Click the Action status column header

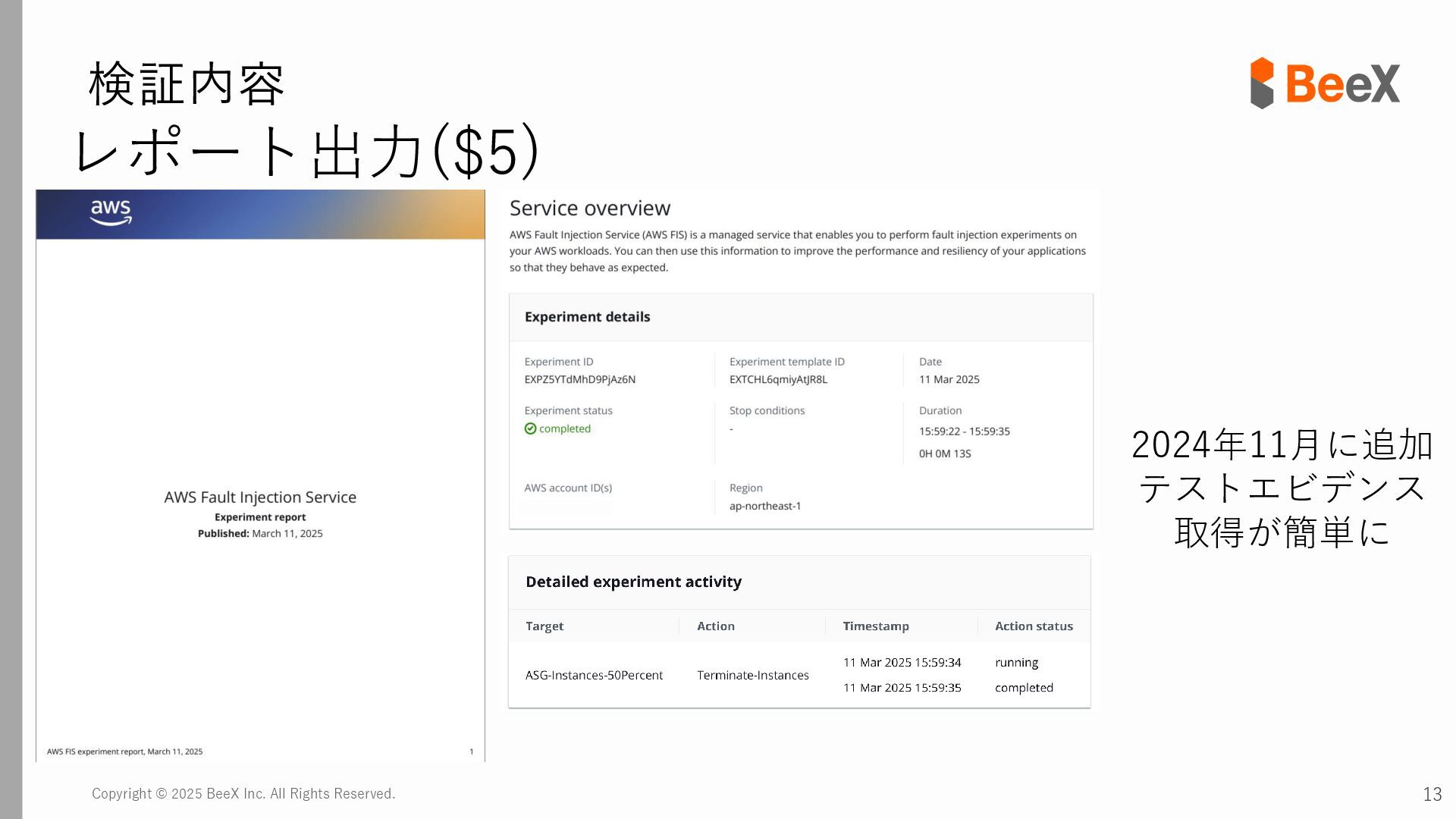click(1034, 626)
